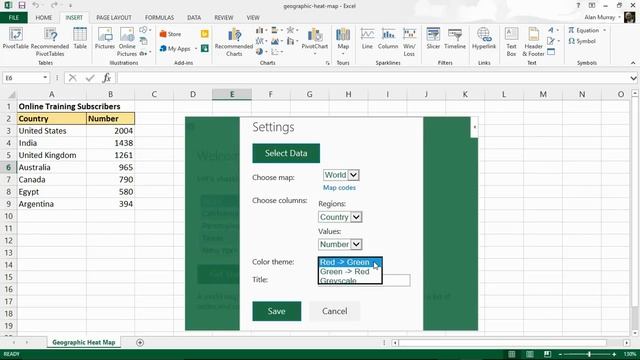Image resolution: width=640 pixels, height=360 pixels.
Task: Select the cell with value 1438
Action: pyautogui.click(x=111, y=143)
